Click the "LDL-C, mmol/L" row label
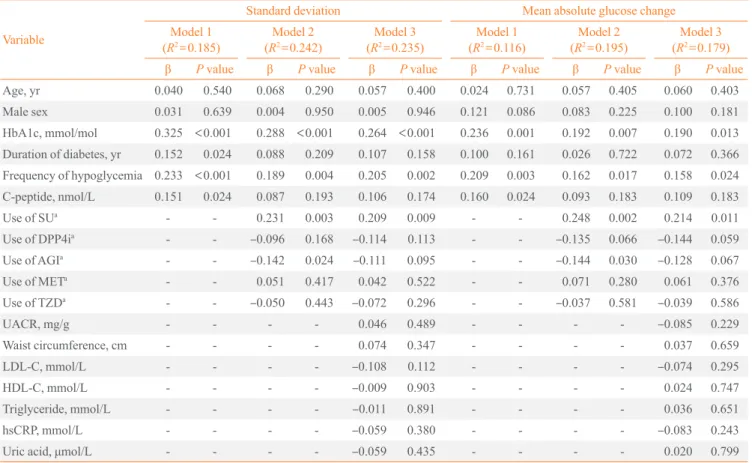The image size is (752, 463). pos(44,367)
